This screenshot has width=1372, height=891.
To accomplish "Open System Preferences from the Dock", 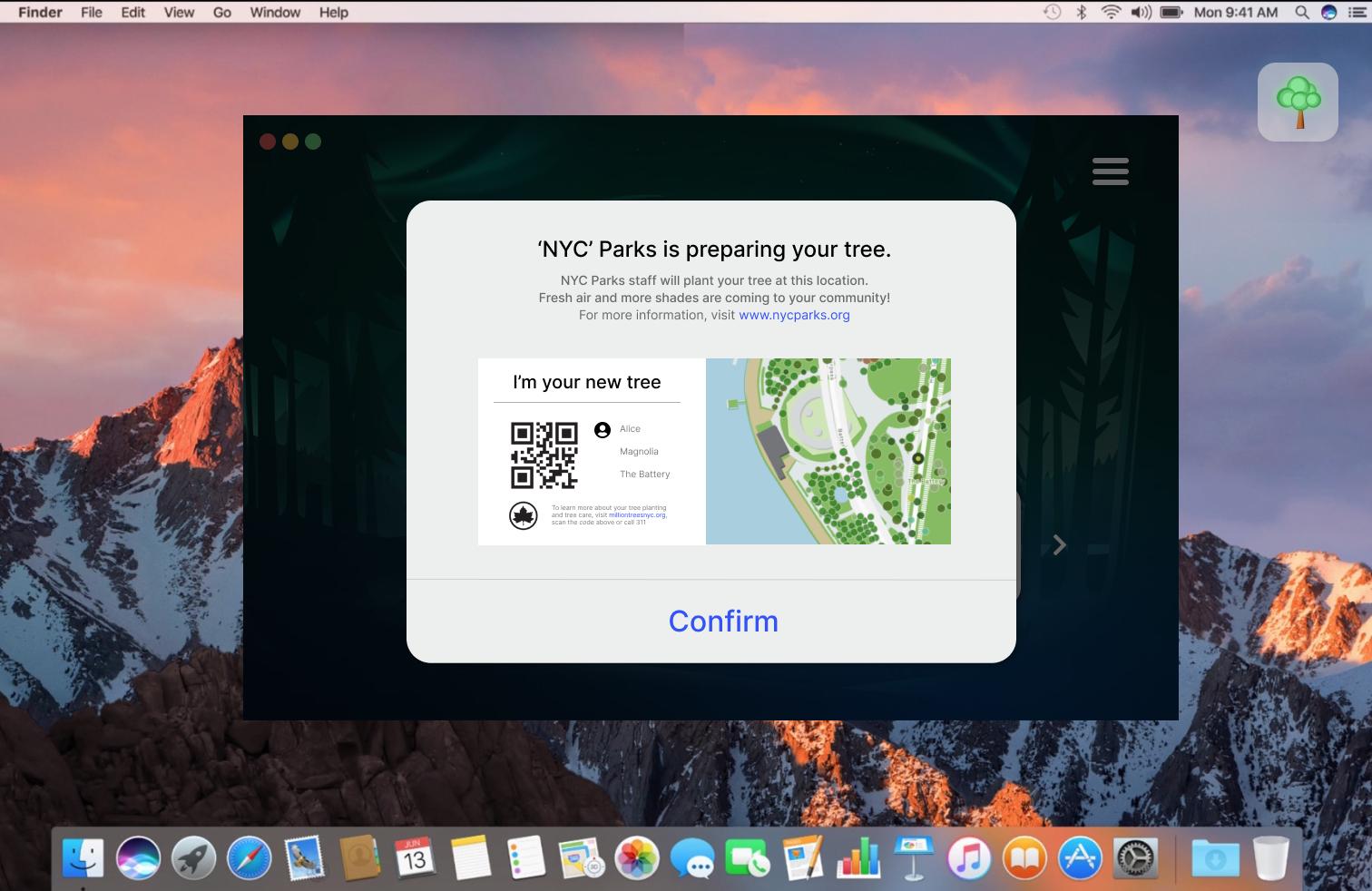I will 1135,857.
